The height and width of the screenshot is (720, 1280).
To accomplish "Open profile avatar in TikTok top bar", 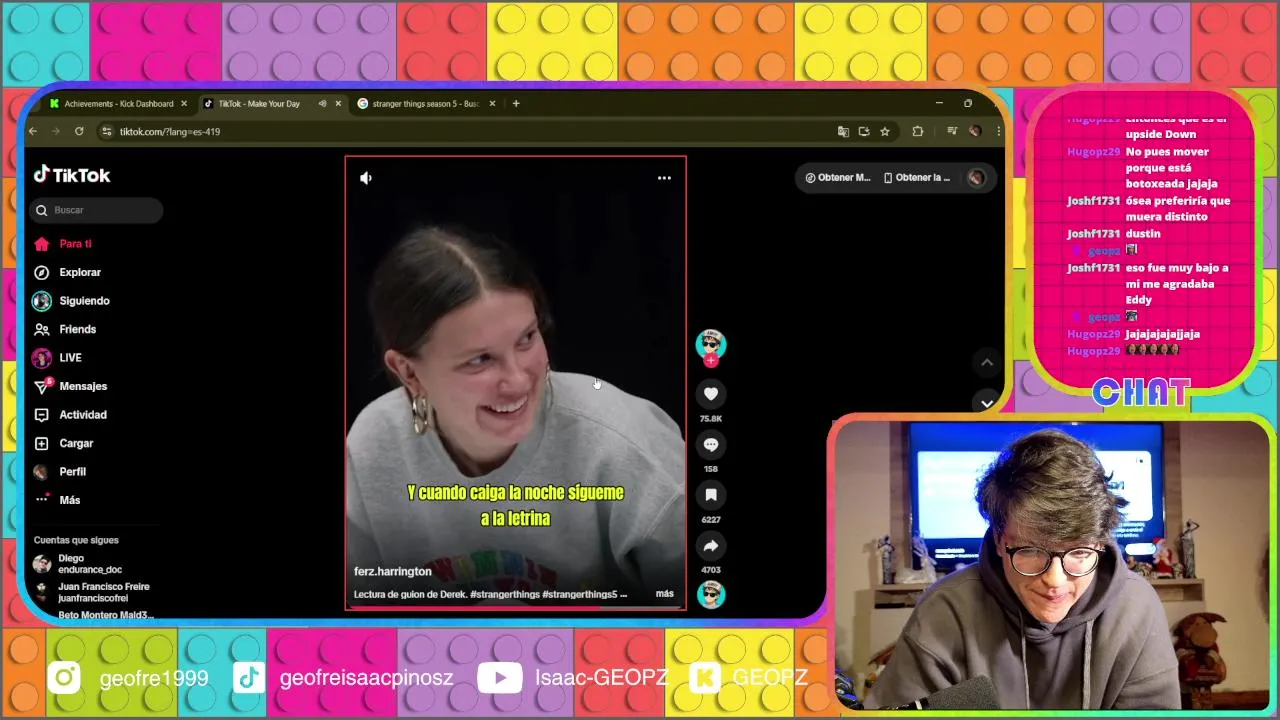I will pyautogui.click(x=976, y=178).
